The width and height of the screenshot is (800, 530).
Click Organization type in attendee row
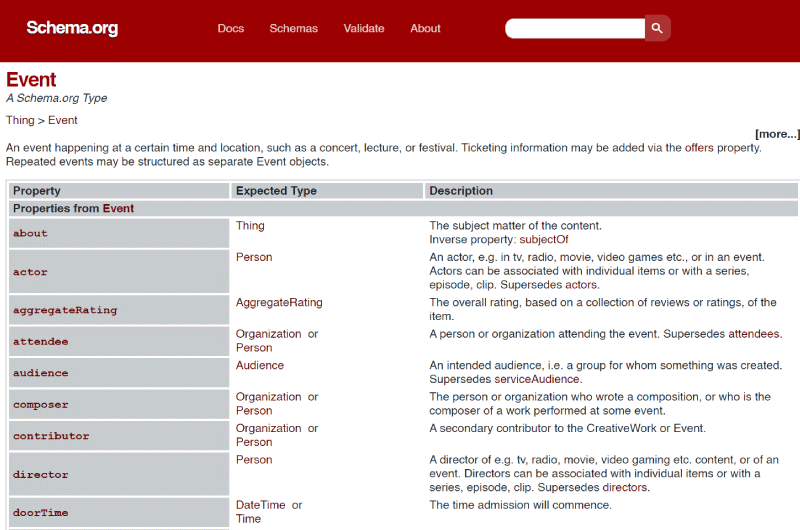click(x=268, y=334)
